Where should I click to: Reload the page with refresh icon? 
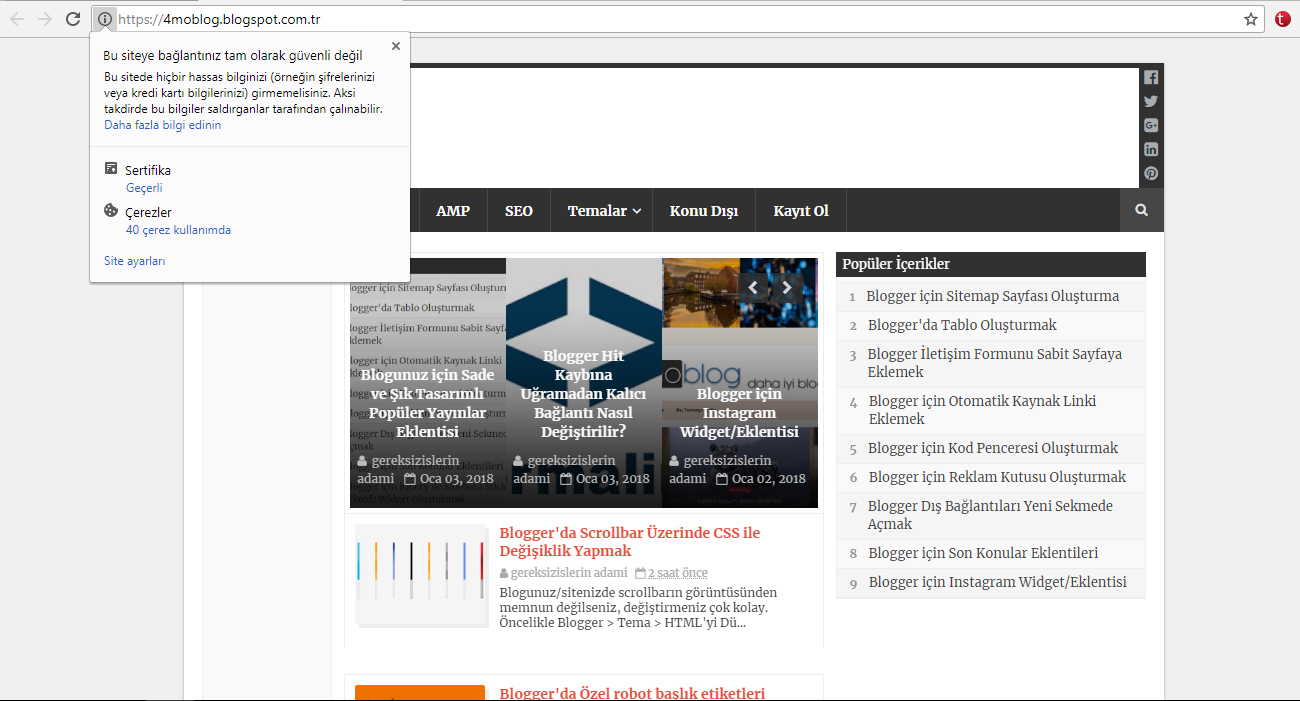coord(73,19)
